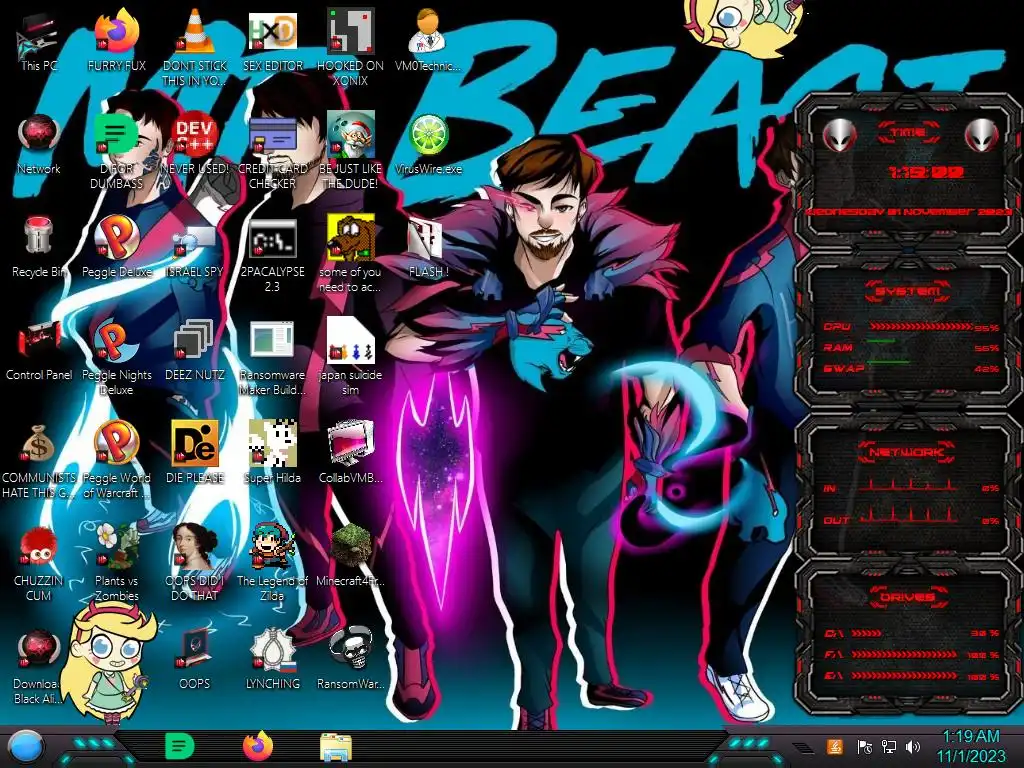Open the Recycle Bin
Screen dimensions: 1024x768
pyautogui.click(x=39, y=247)
